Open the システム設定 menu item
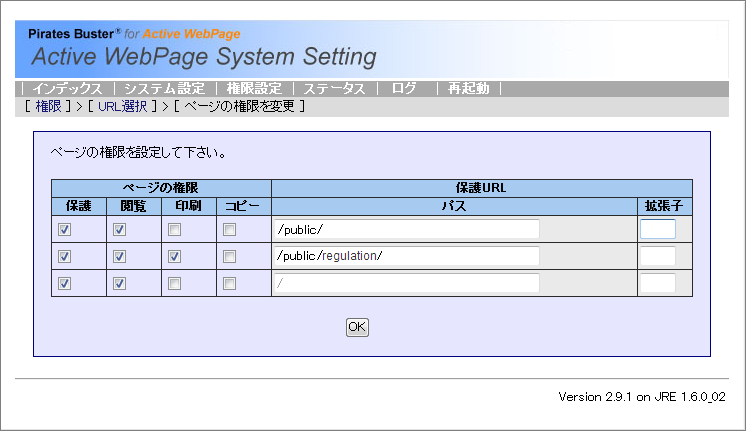Viewport: 746px width, 431px height. (x=164, y=89)
